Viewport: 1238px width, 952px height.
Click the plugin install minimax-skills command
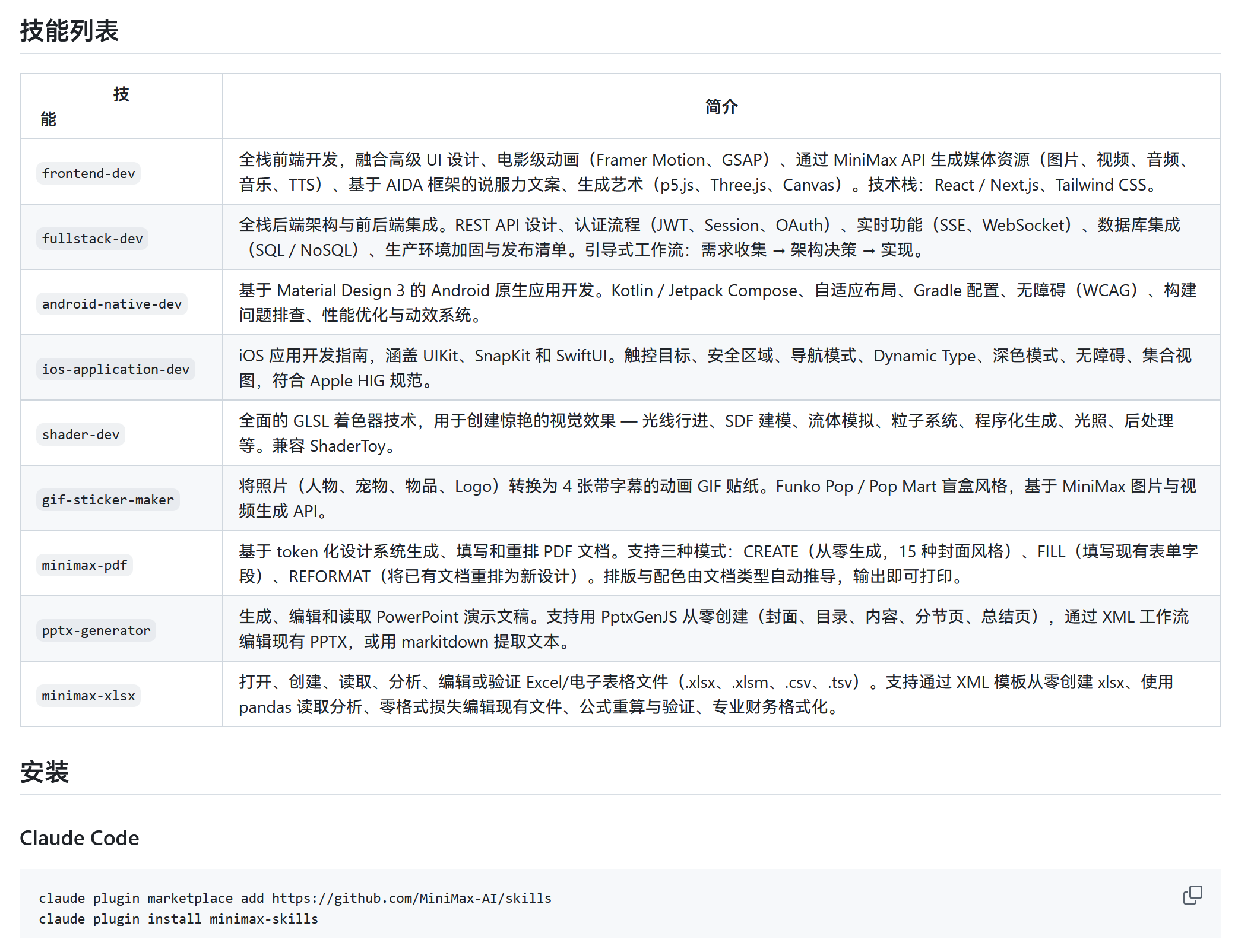coord(178,919)
